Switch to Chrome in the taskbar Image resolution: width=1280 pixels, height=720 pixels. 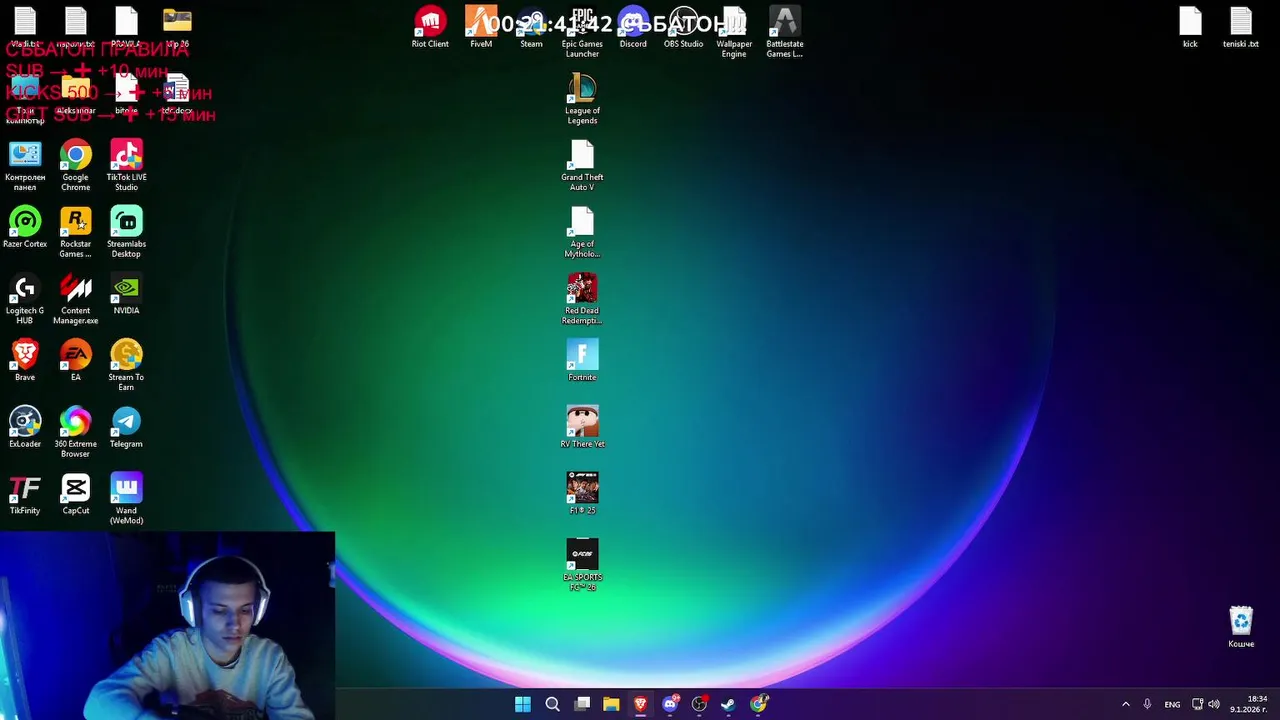[758, 704]
